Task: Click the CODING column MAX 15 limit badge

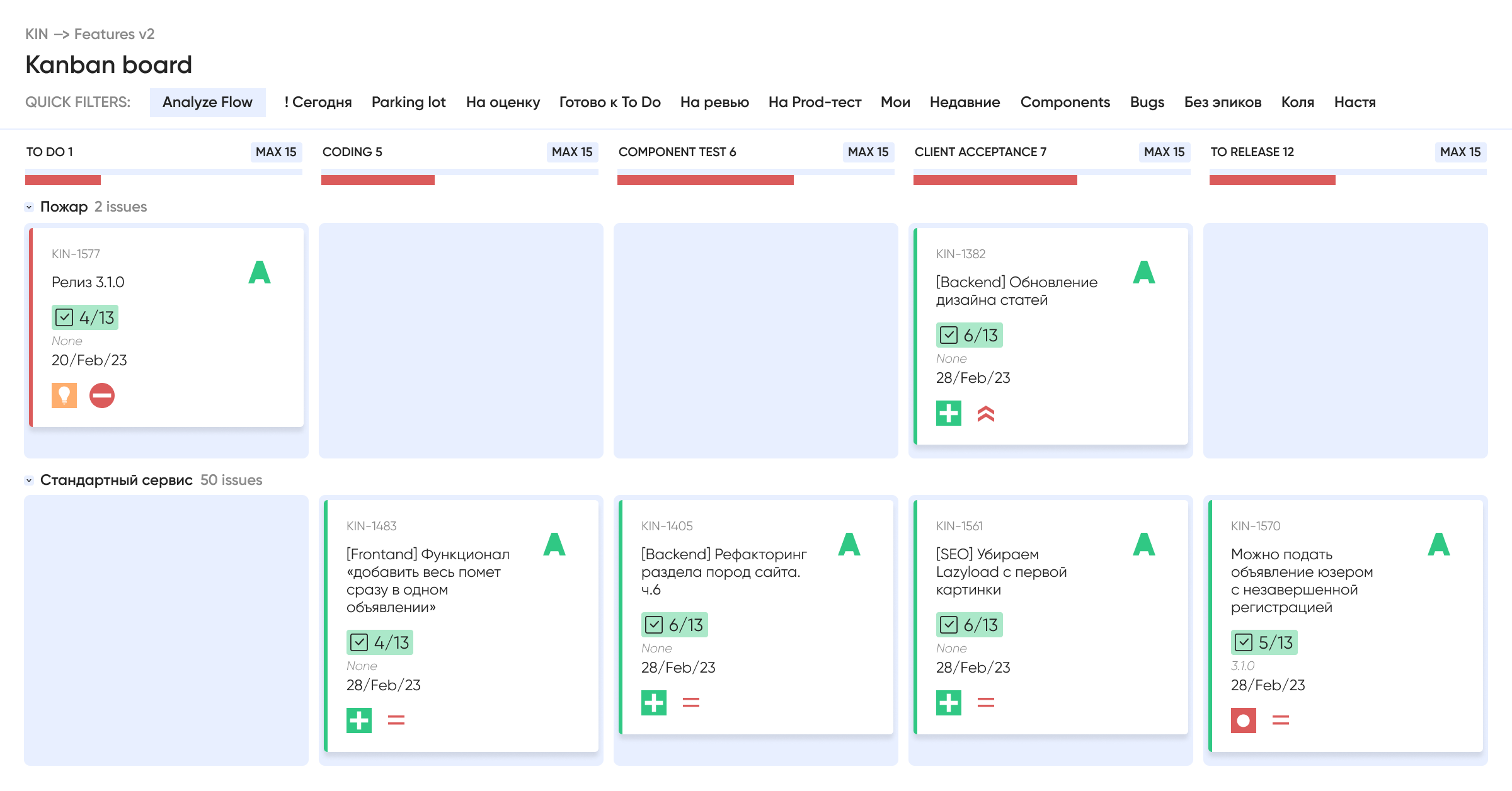Action: (572, 152)
